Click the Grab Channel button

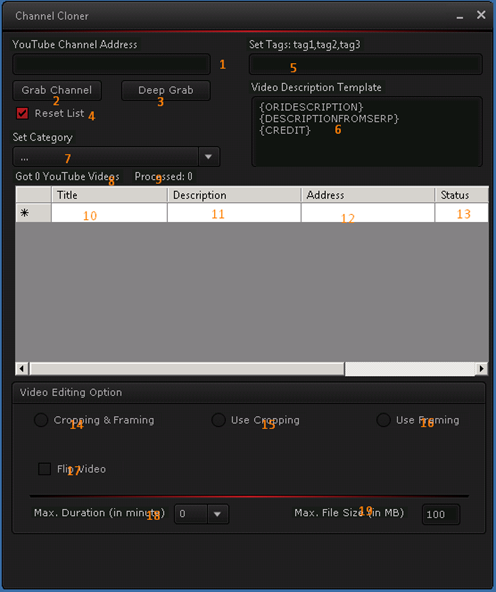click(57, 91)
